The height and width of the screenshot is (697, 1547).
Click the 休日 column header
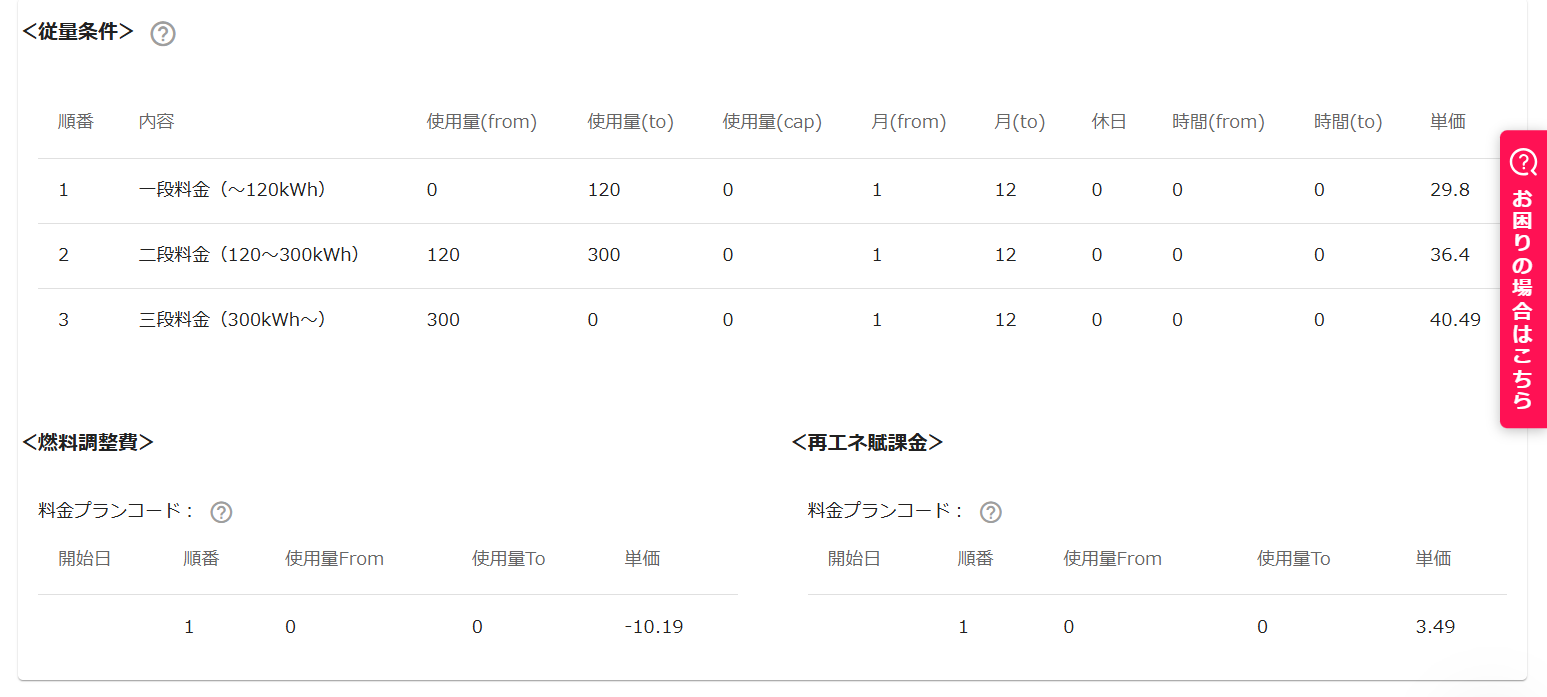1109,122
